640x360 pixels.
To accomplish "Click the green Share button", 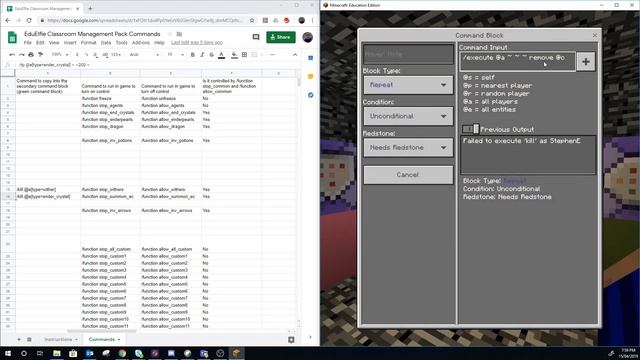I will click(281, 37).
